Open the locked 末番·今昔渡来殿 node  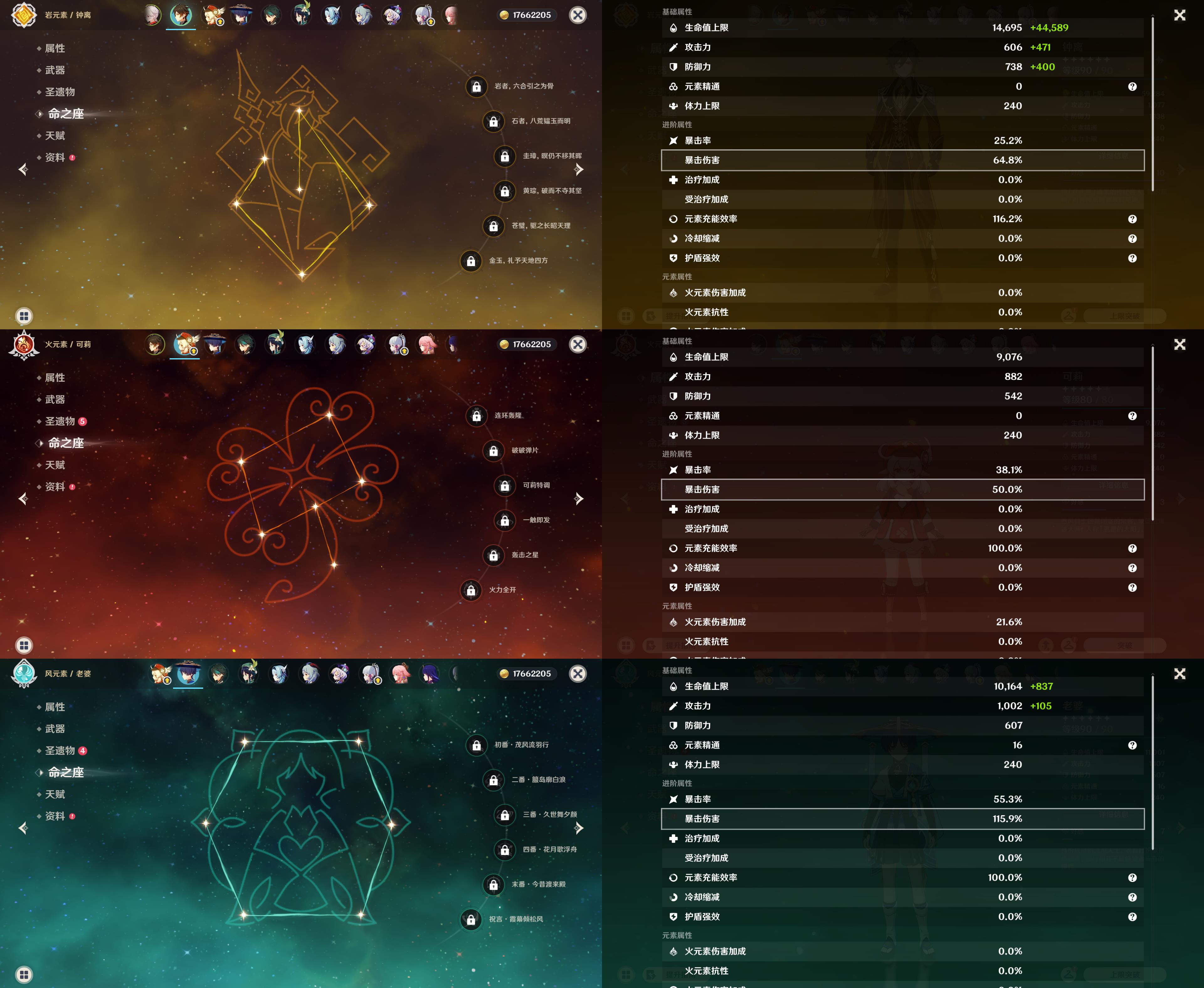493,884
